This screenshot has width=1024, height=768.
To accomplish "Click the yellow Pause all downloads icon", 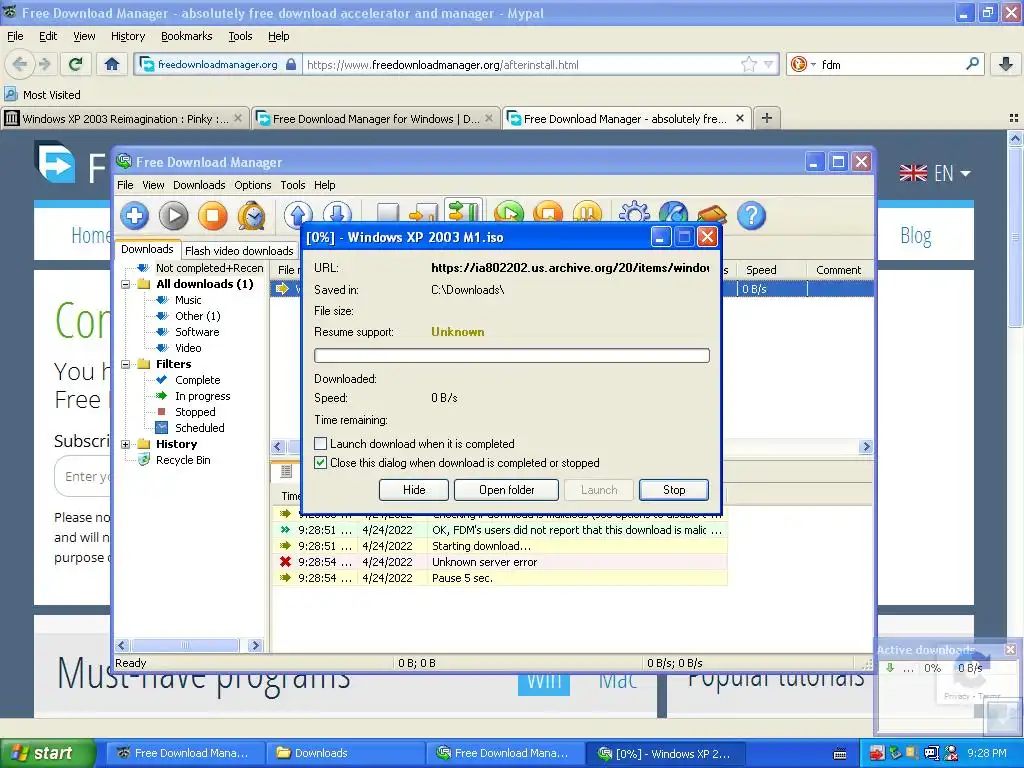I will pos(587,213).
